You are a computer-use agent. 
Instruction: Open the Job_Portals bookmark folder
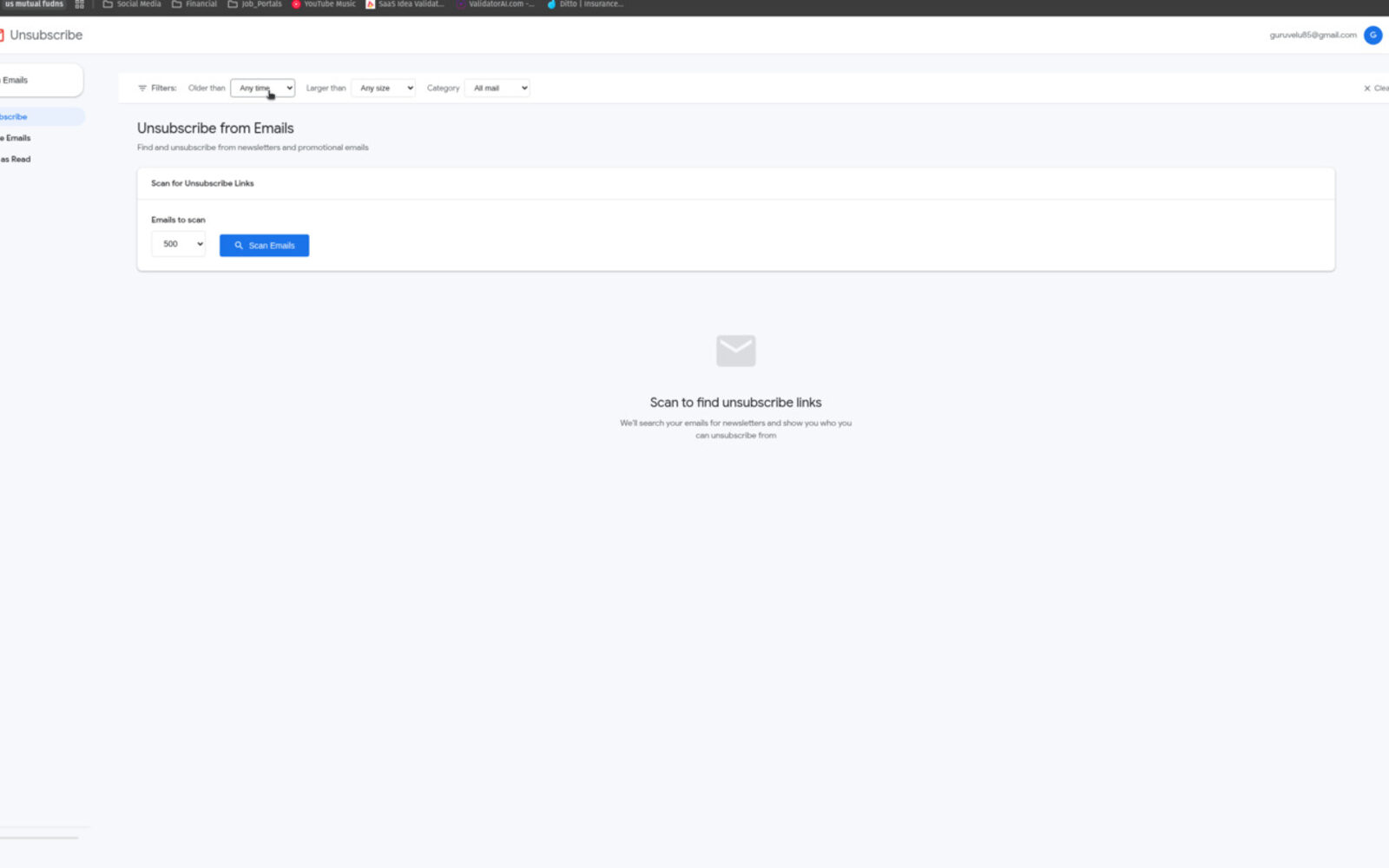tap(254, 4)
